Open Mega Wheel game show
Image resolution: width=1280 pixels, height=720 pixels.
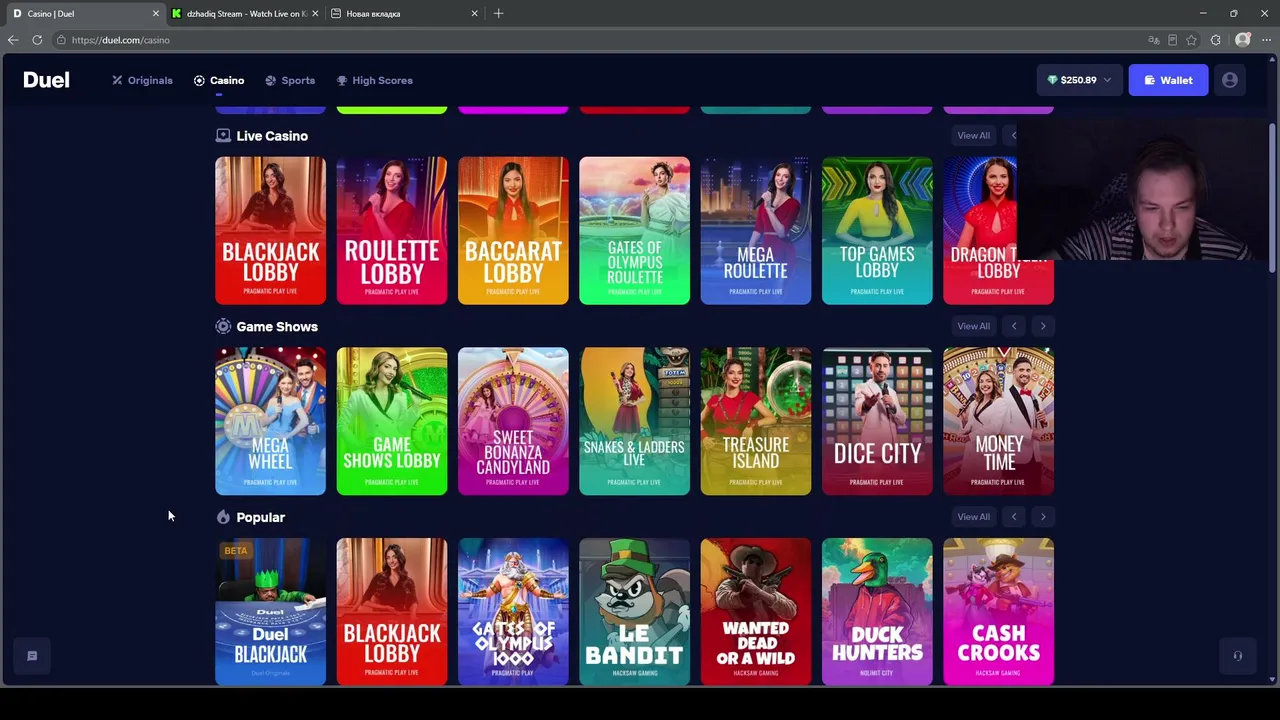[x=270, y=421]
